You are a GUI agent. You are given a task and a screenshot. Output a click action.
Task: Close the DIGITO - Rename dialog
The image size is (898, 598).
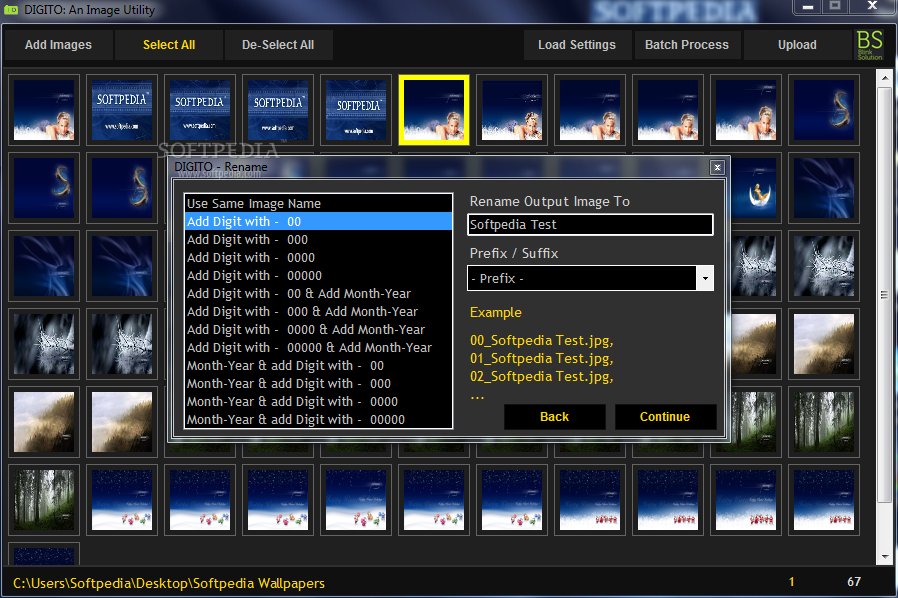tap(716, 167)
